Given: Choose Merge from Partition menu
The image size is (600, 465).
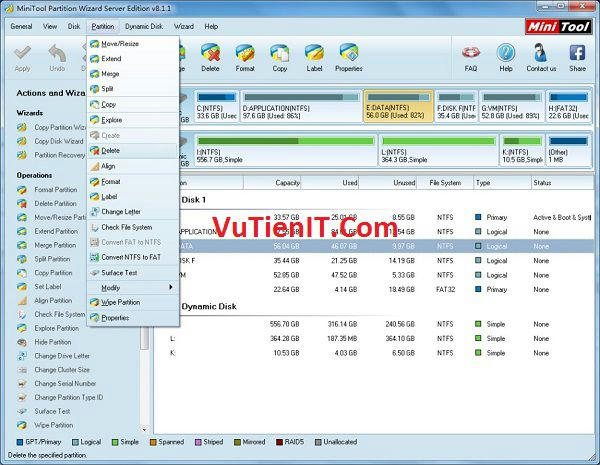Looking at the screenshot, I should [x=133, y=73].
